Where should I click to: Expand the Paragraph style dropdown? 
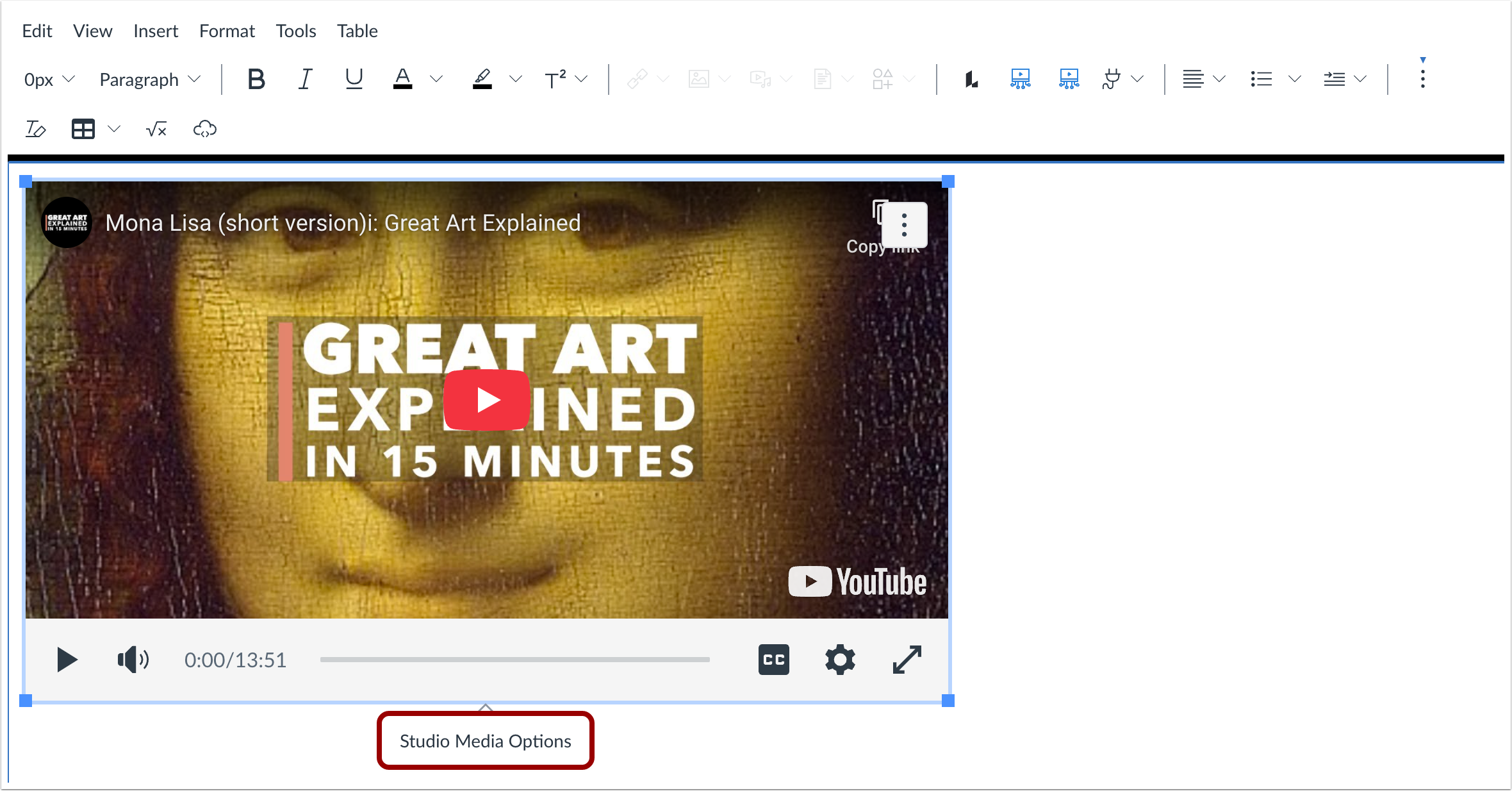pos(149,78)
